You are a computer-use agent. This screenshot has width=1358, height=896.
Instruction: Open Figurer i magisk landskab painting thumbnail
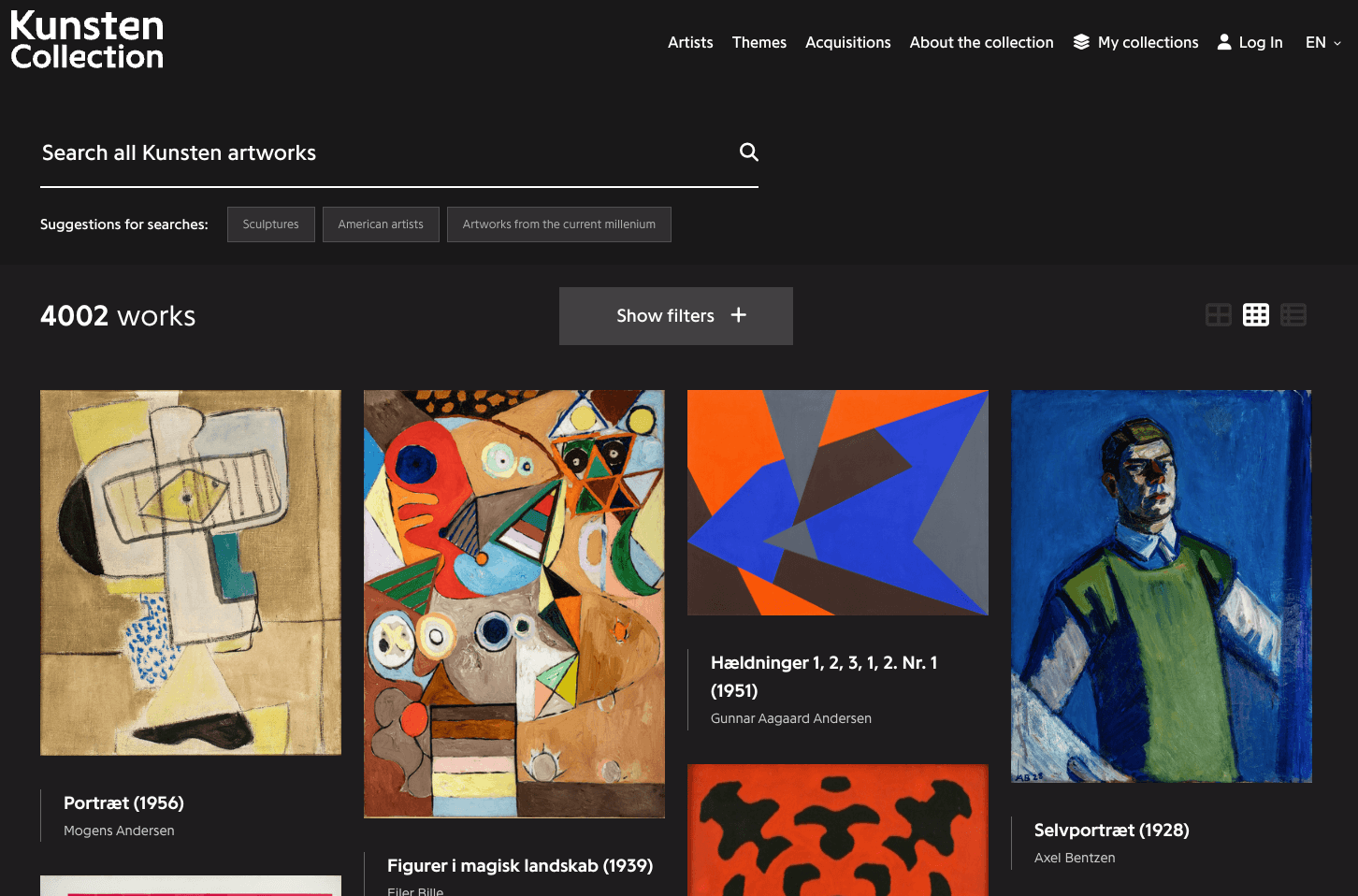(514, 604)
